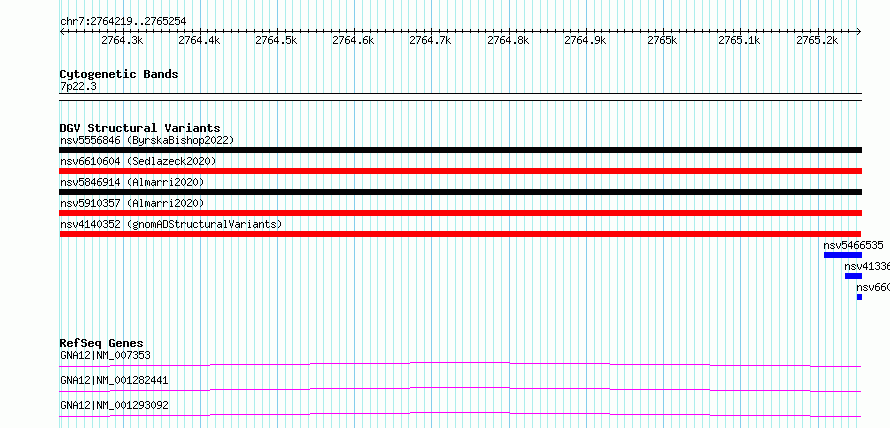Screen dimensions: 890x428
Task: Click the 2764.6k ruler tick label
Action: [353, 40]
